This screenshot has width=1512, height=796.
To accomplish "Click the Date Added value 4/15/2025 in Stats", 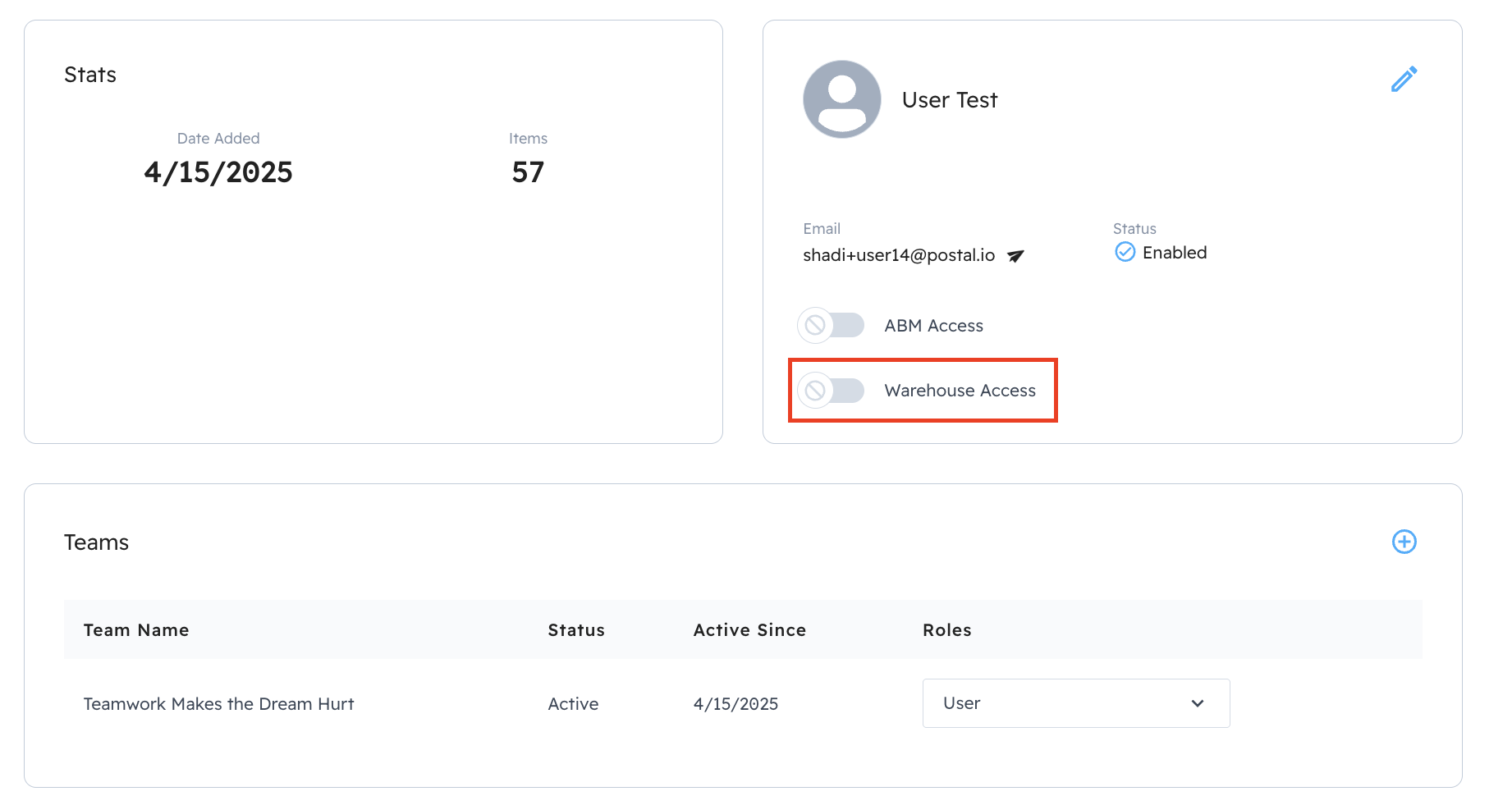I will (218, 172).
